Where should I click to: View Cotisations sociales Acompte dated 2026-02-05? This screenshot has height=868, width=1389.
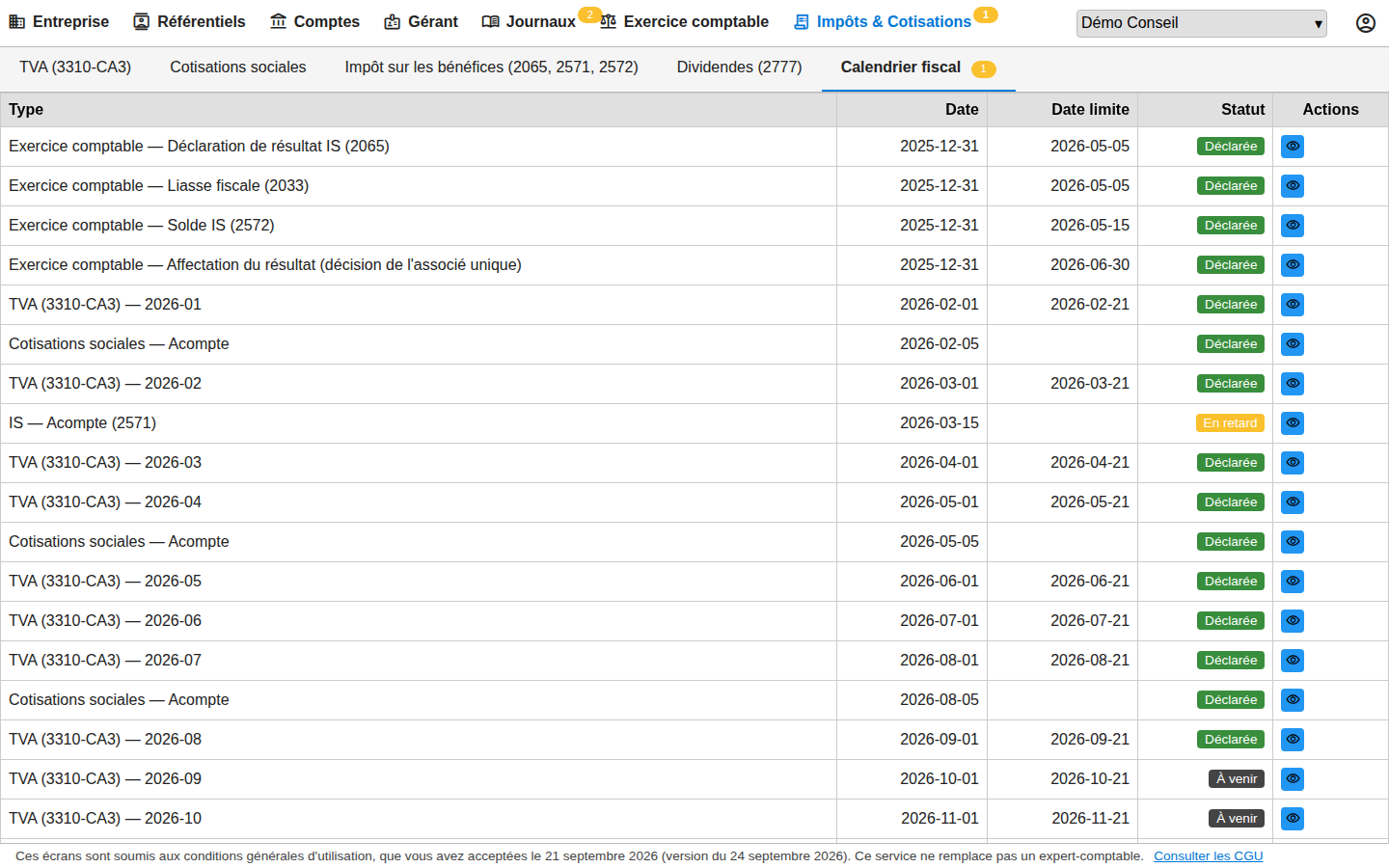point(1293,344)
